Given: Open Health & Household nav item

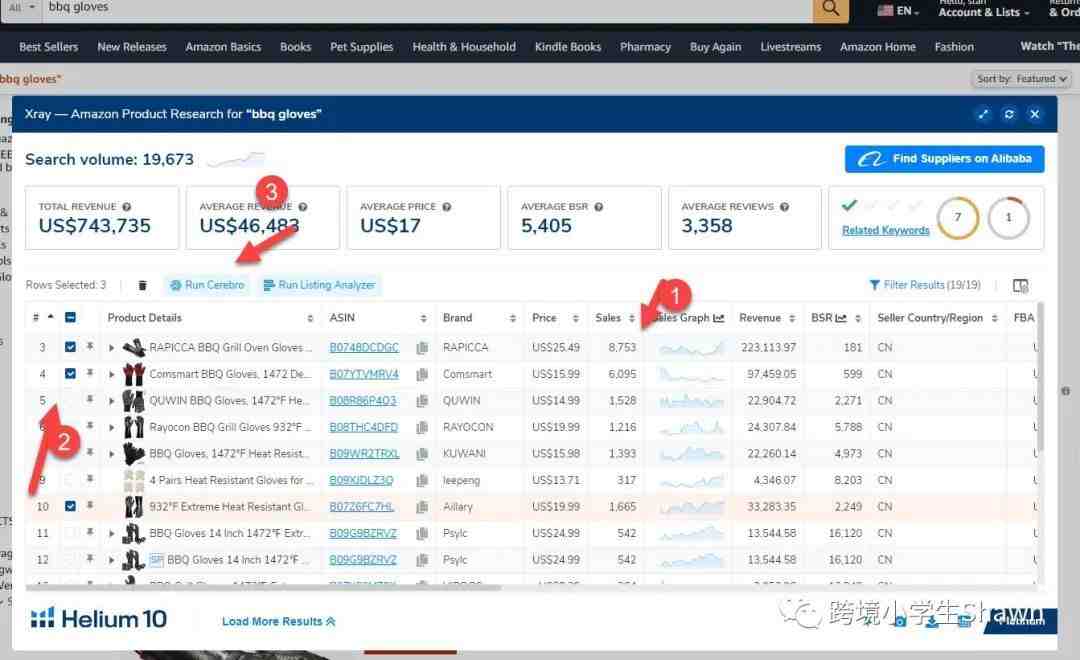Looking at the screenshot, I should point(464,47).
